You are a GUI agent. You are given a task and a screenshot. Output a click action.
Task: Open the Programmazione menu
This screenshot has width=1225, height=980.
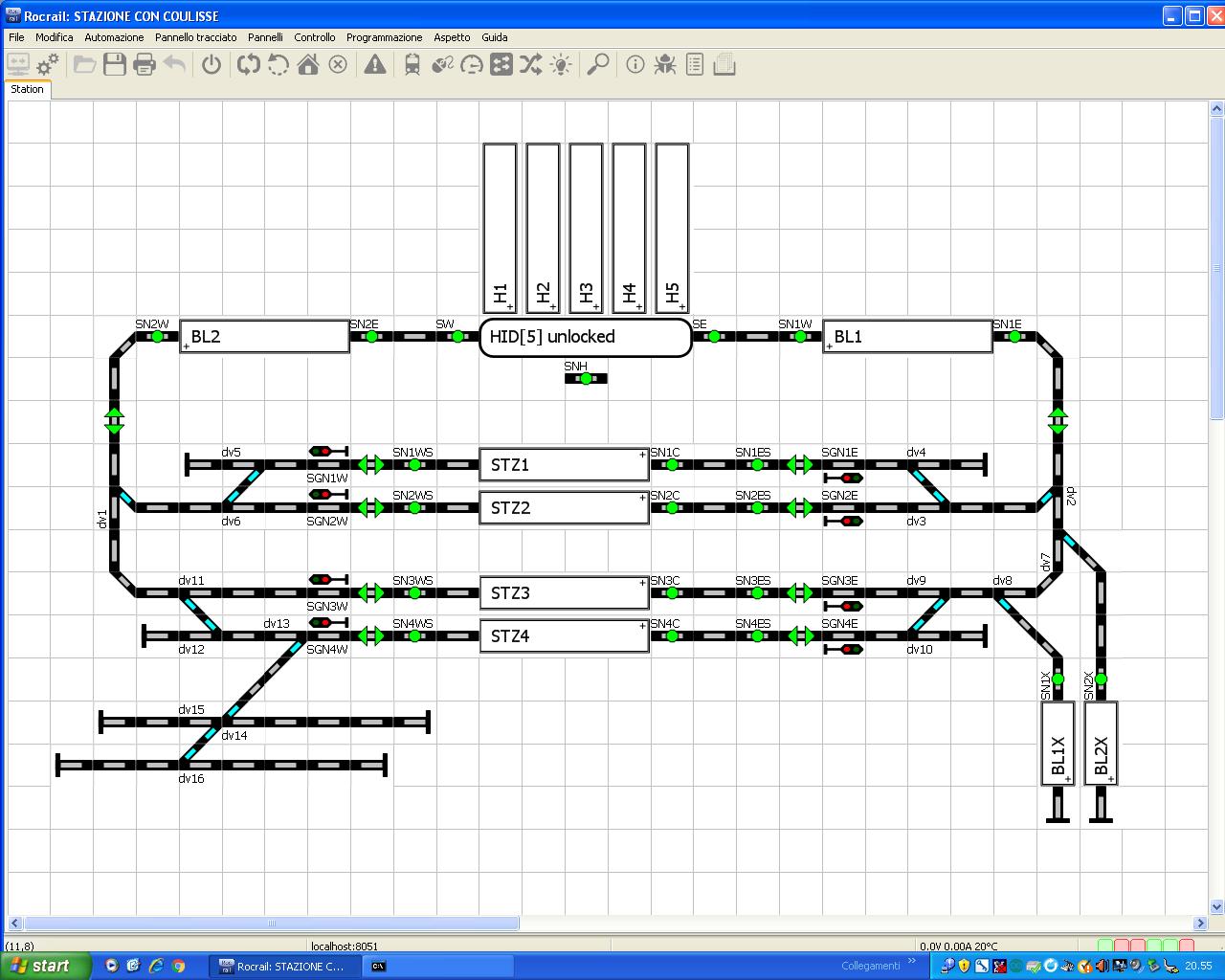coord(384,37)
